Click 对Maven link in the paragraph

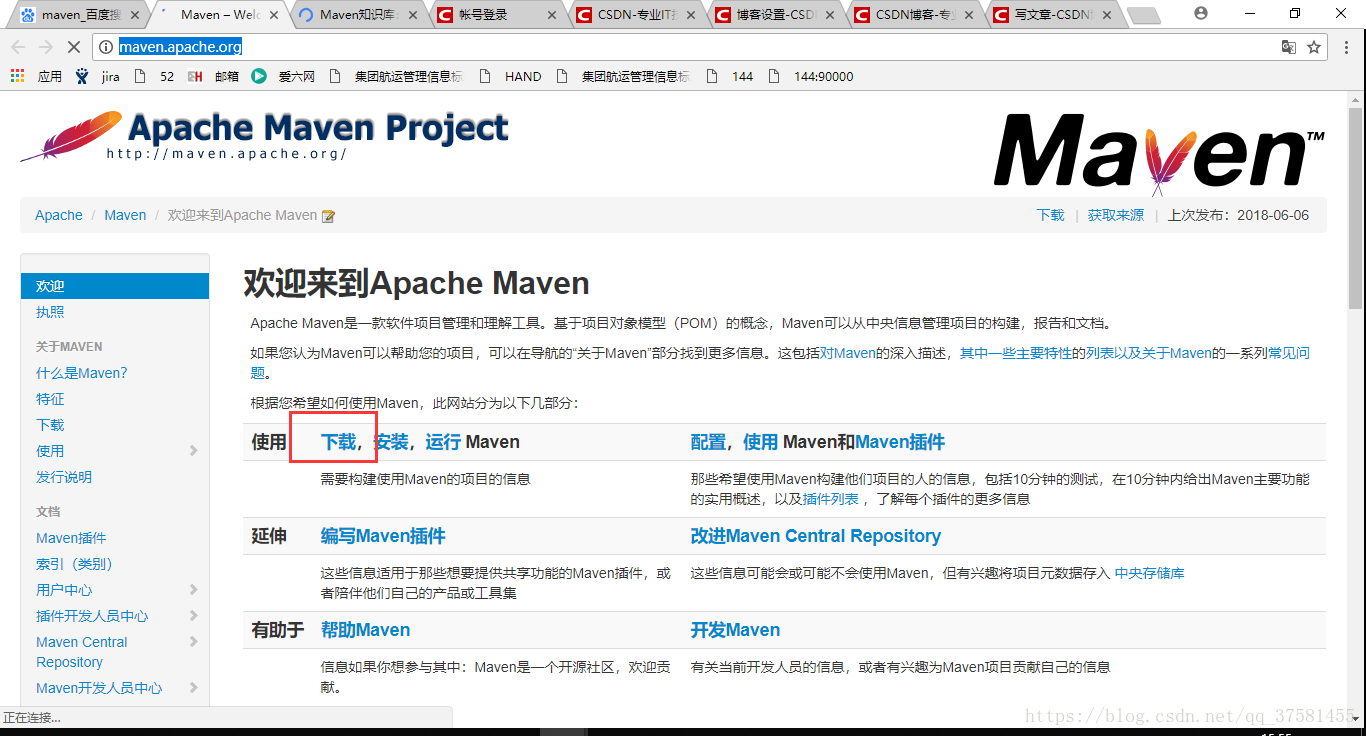tap(847, 353)
